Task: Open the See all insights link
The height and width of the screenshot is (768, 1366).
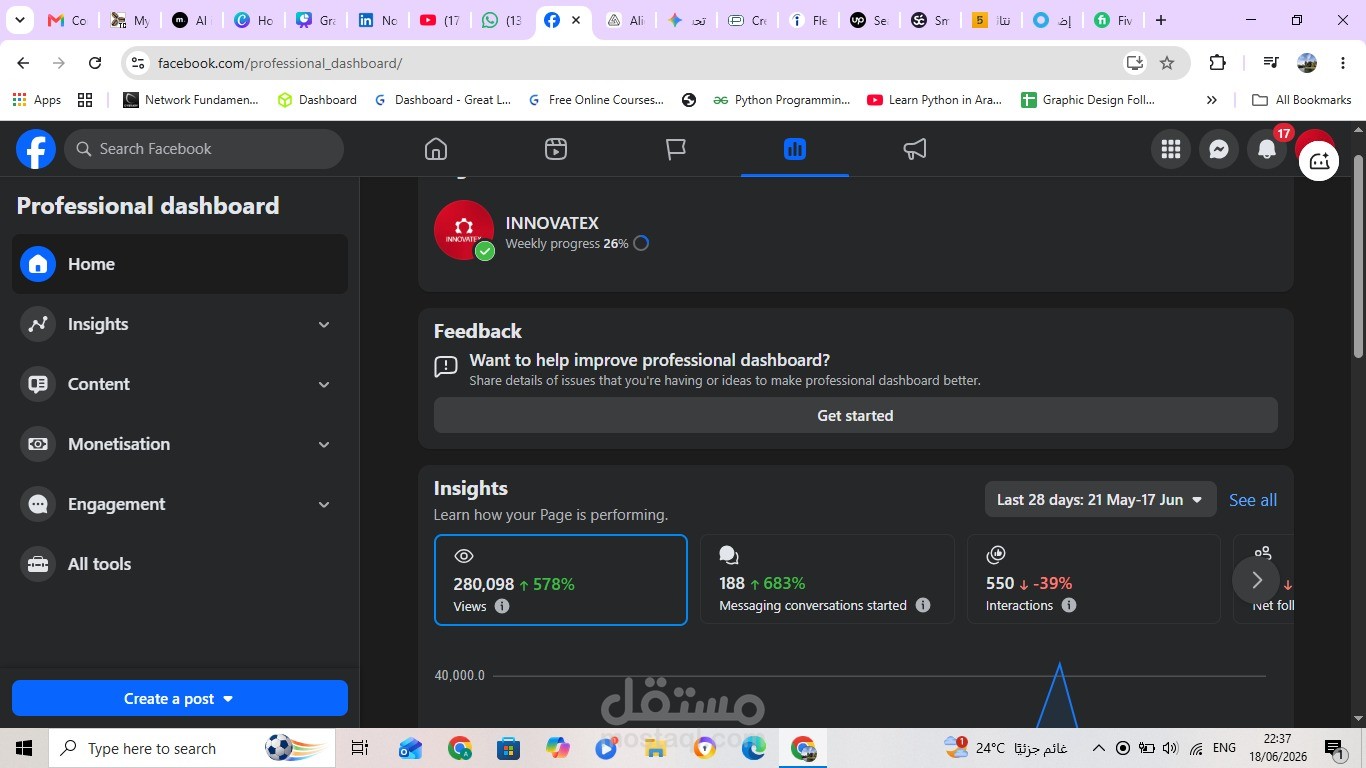Action: click(x=1253, y=500)
